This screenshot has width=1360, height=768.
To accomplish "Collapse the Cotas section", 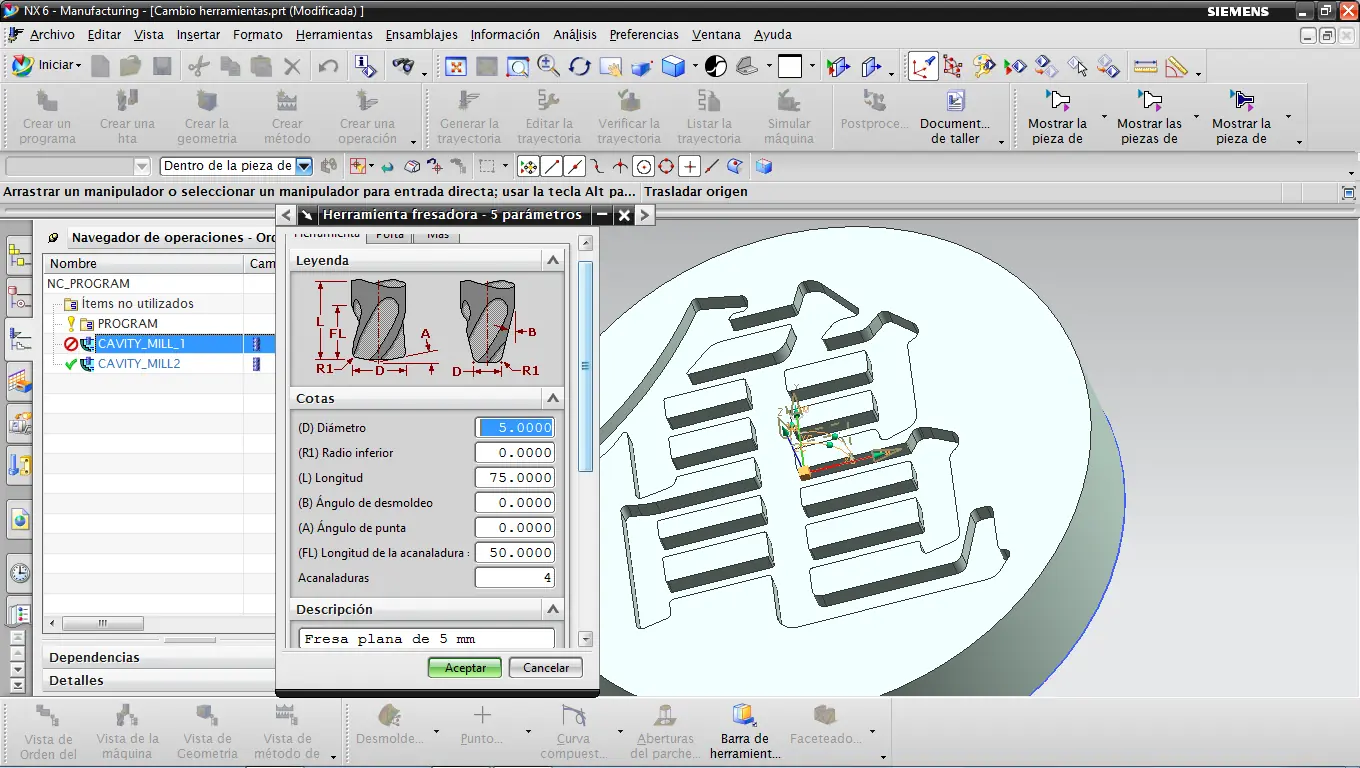I will coord(552,398).
